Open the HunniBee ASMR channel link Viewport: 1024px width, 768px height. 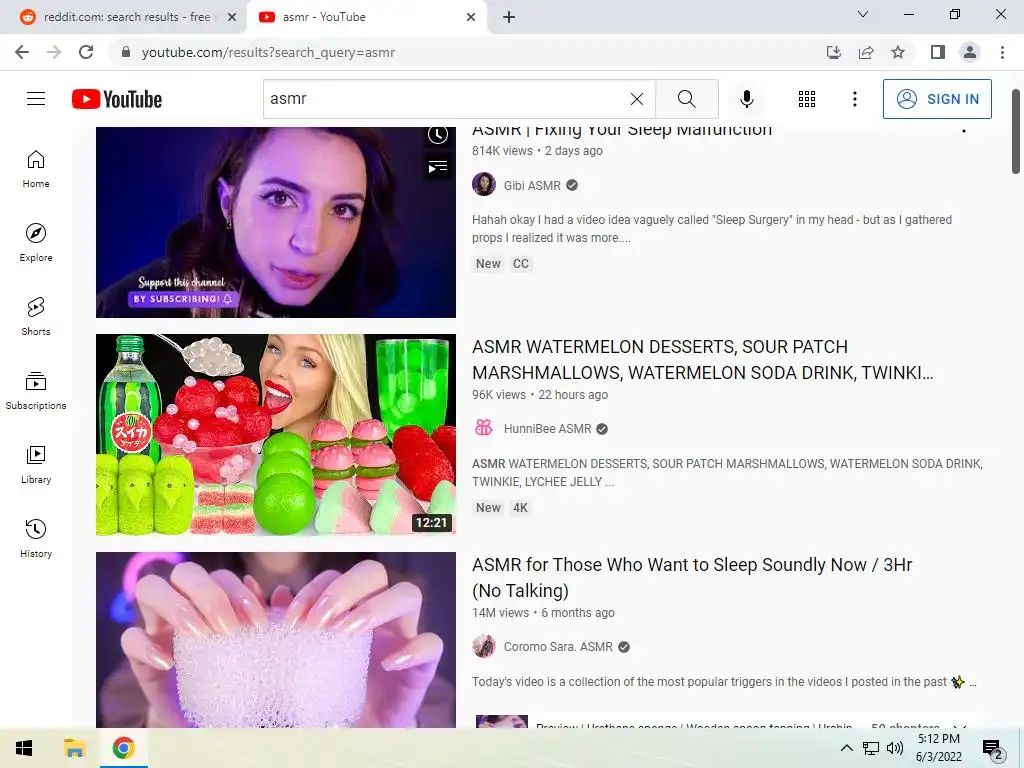tap(547, 429)
